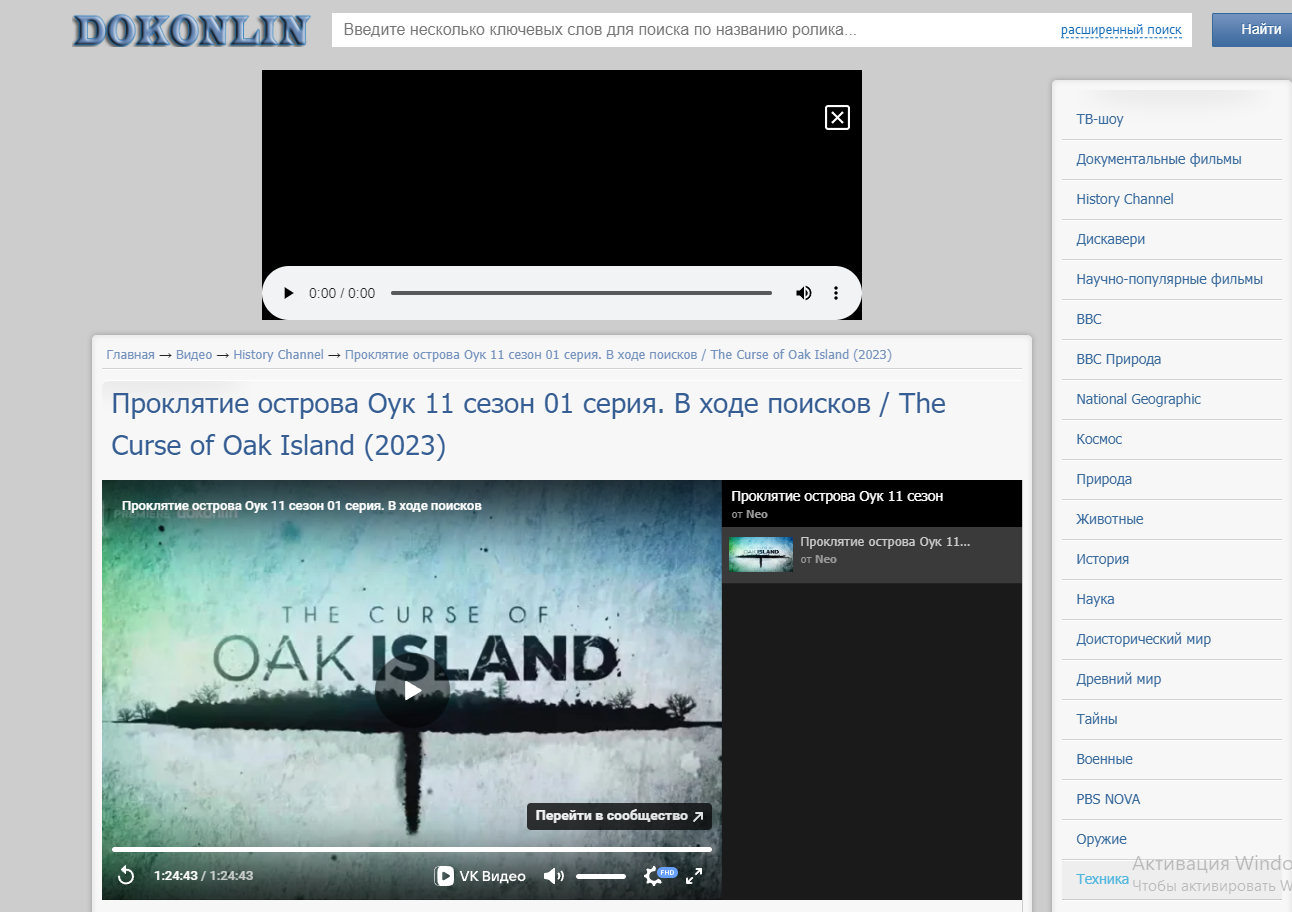This screenshot has width=1292, height=912.
Task: Open the BBC Природа category
Action: (x=1119, y=359)
